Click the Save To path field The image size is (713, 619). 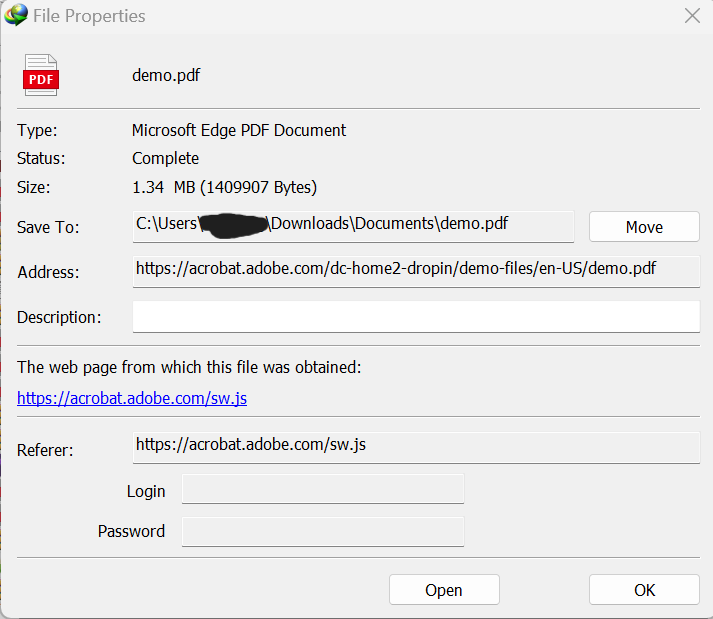pos(354,226)
